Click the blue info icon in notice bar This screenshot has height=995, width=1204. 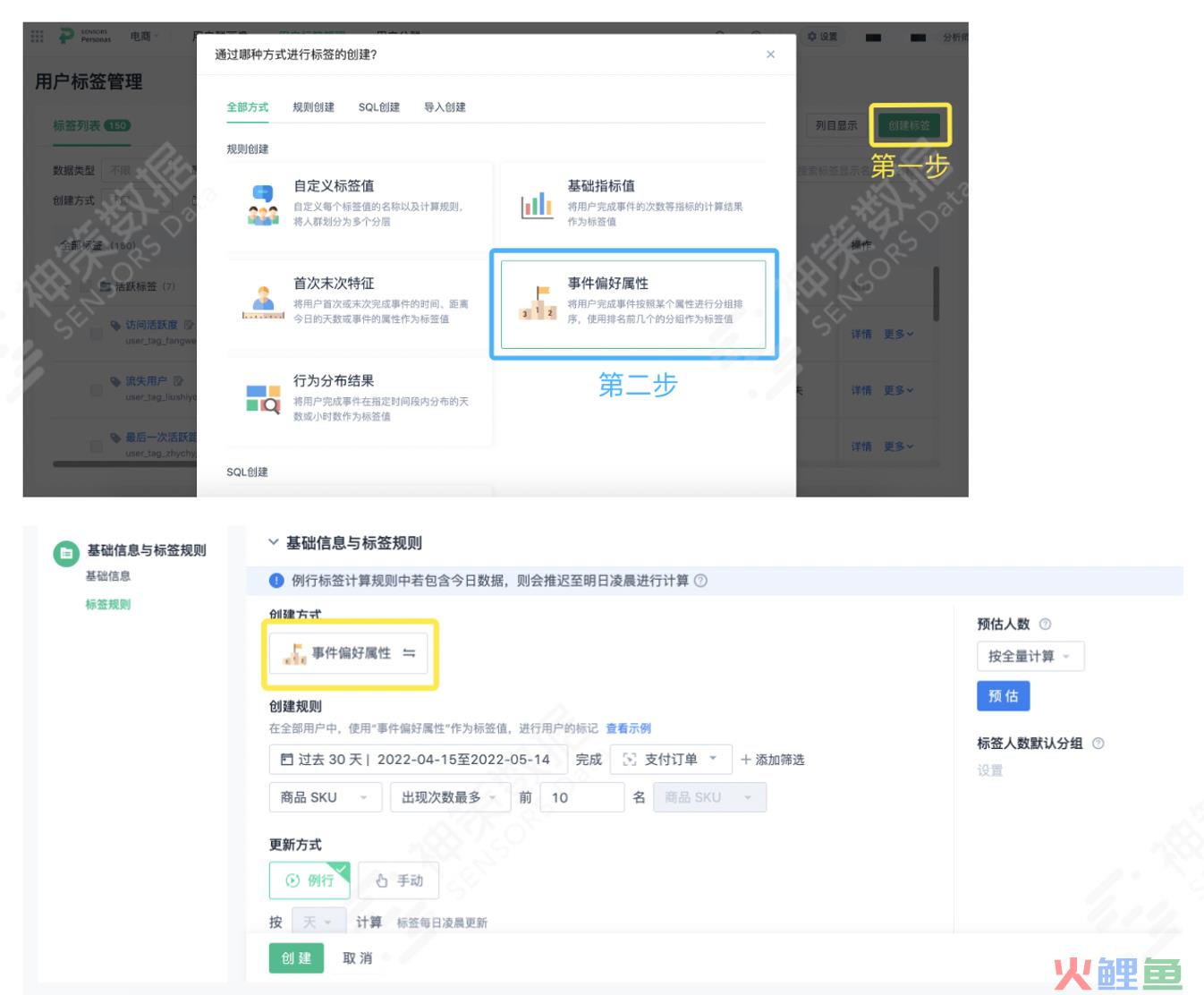[x=277, y=581]
